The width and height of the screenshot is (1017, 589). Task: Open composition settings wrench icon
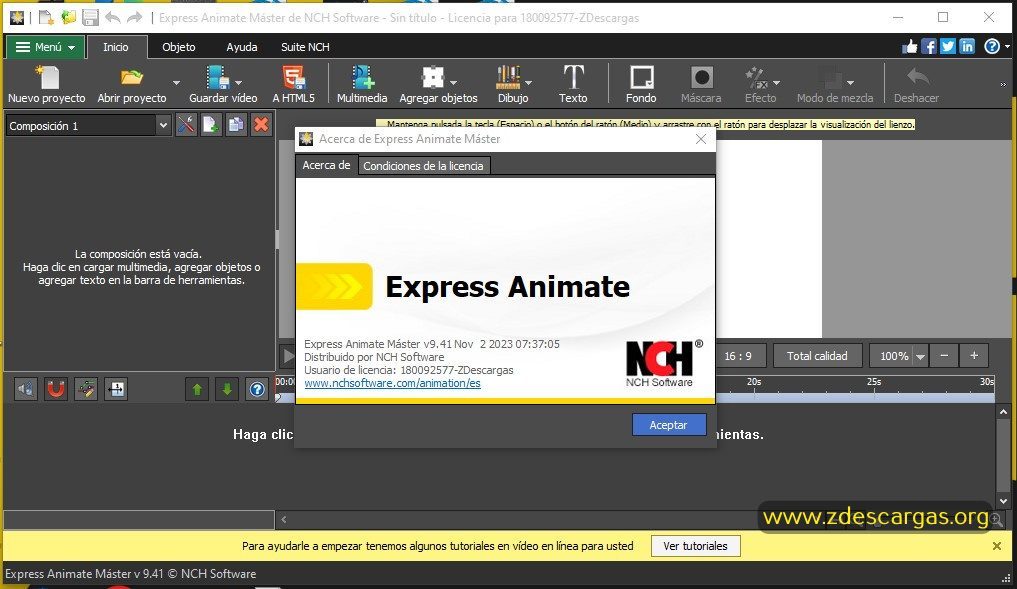(186, 124)
